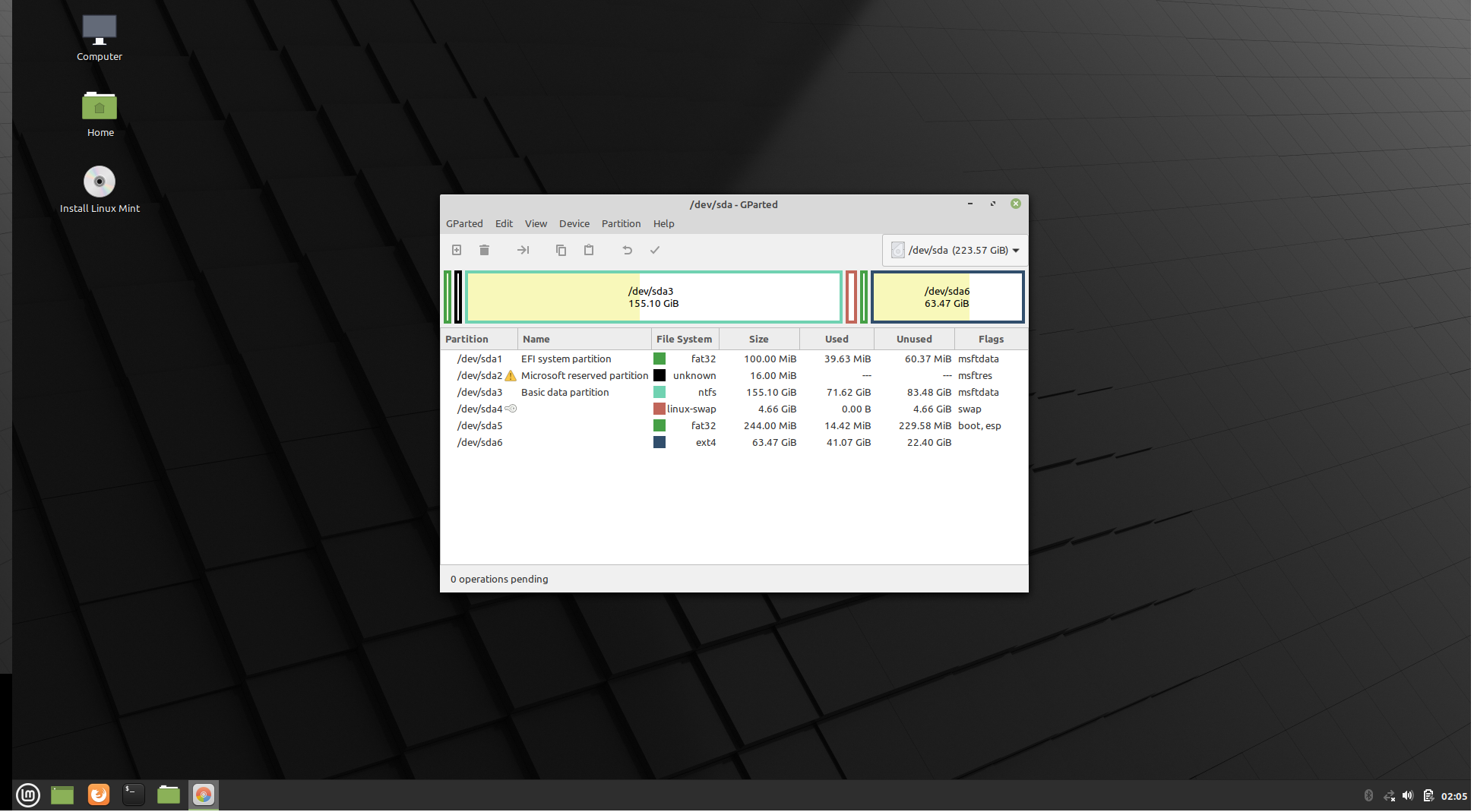Open the Linux Mint start menu
The image size is (1474, 812).
click(28, 795)
